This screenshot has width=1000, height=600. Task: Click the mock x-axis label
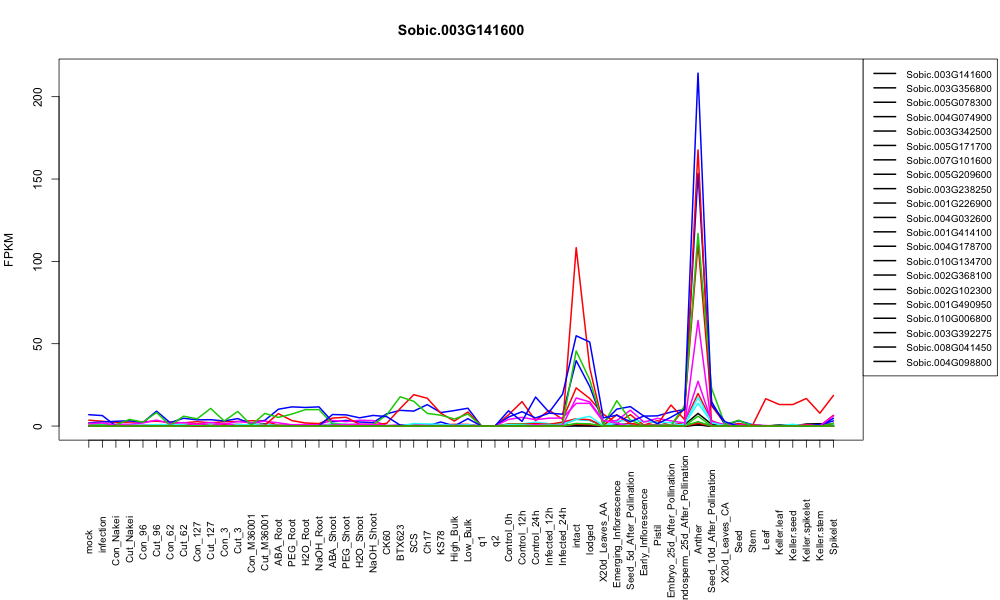[89, 541]
